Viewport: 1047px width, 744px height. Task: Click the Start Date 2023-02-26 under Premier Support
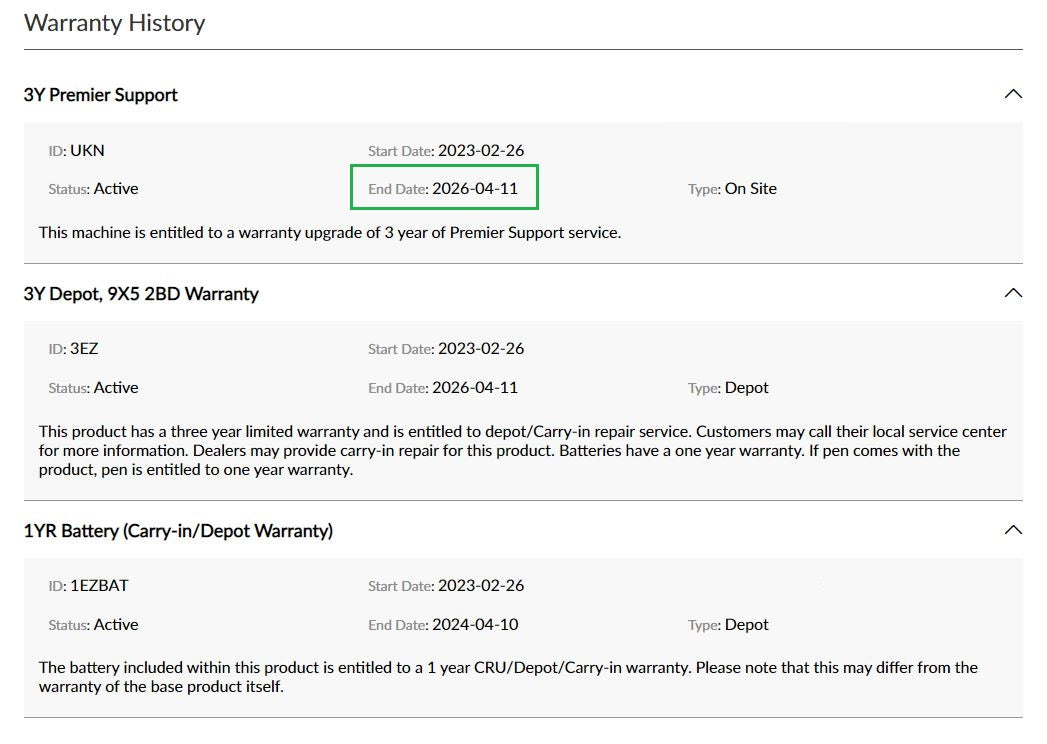click(x=483, y=150)
